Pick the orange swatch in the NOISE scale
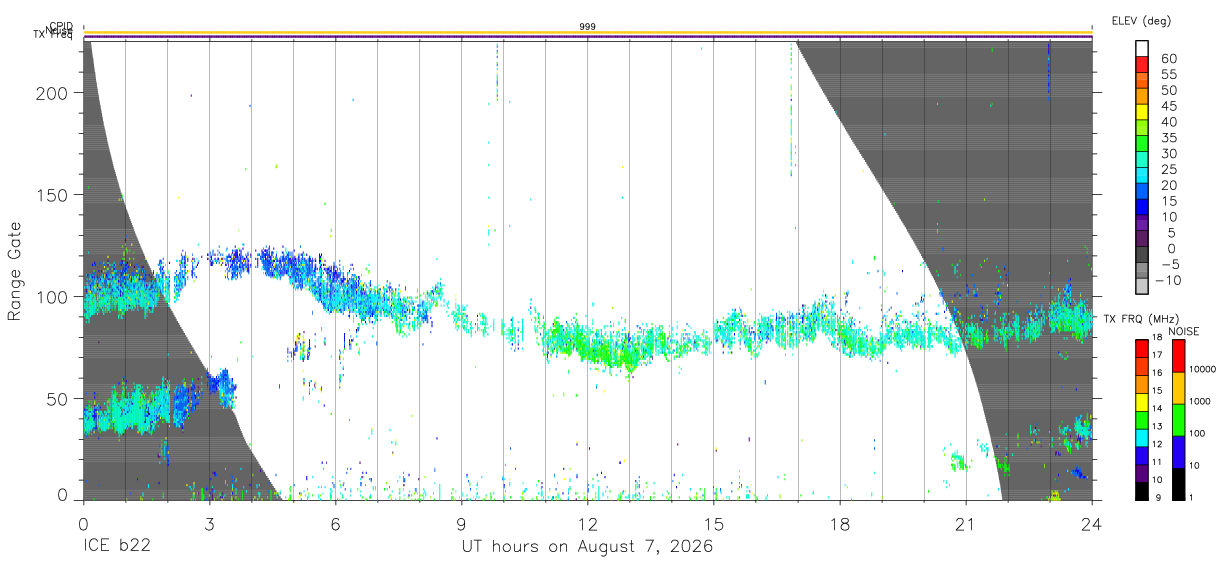The image size is (1228, 567). point(1178,388)
